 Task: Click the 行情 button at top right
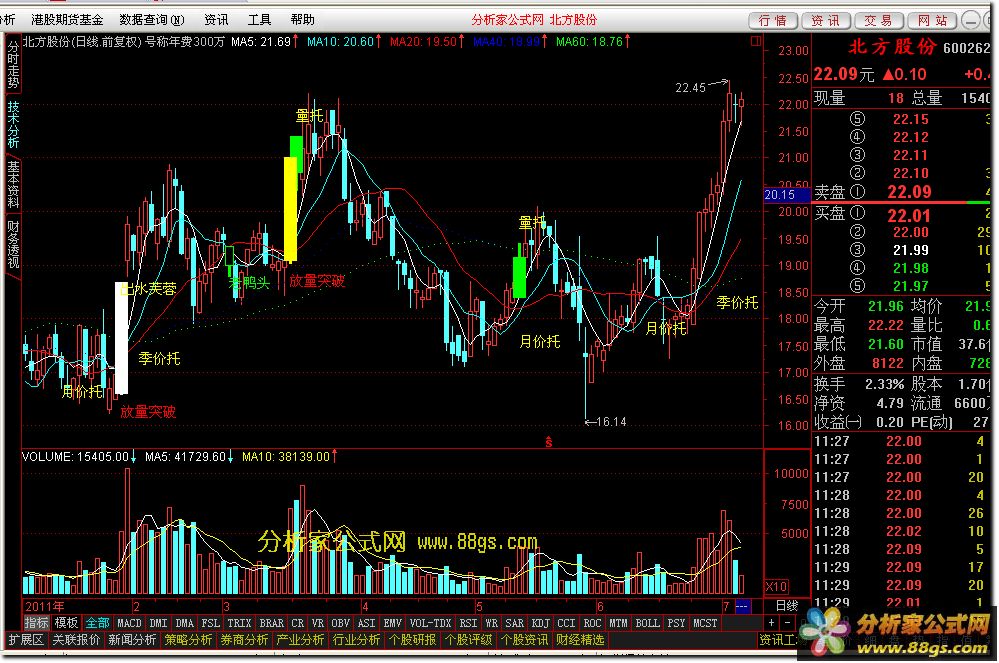773,21
